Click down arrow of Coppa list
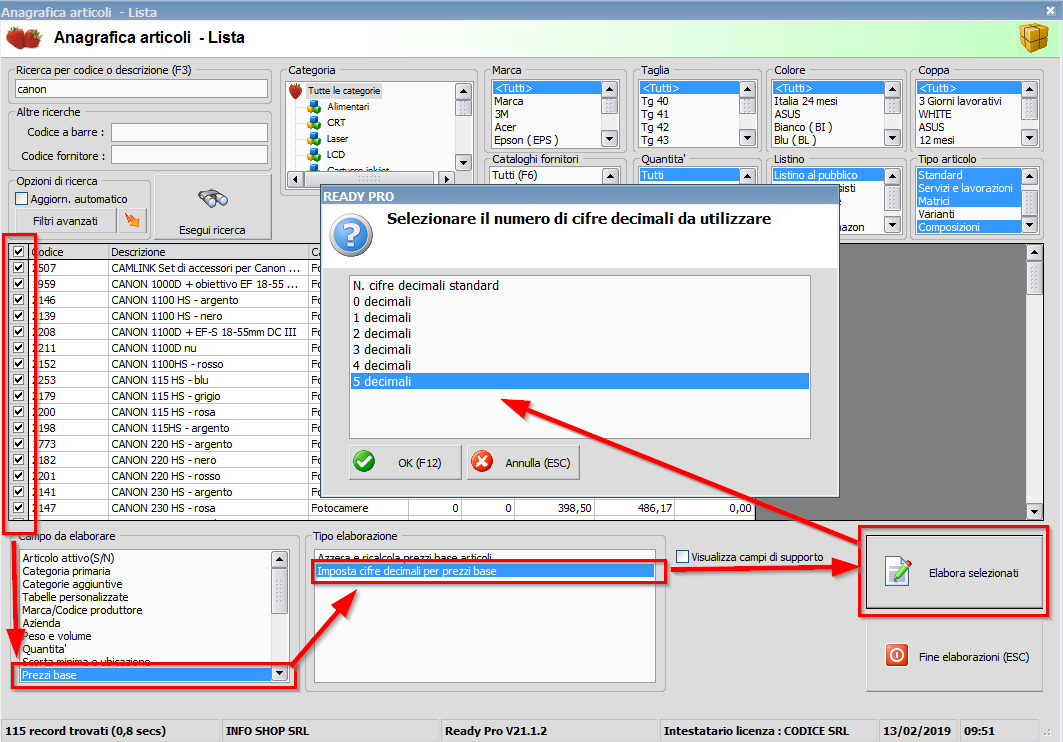The height and width of the screenshot is (742, 1063). [1030, 138]
